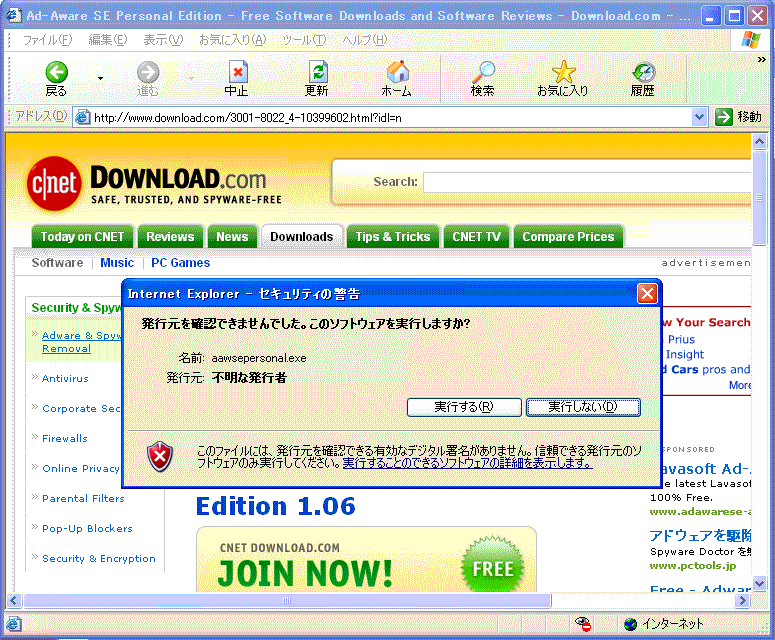Open the Insight ad link
Viewport: 775px width, 640px height.
tap(685, 354)
